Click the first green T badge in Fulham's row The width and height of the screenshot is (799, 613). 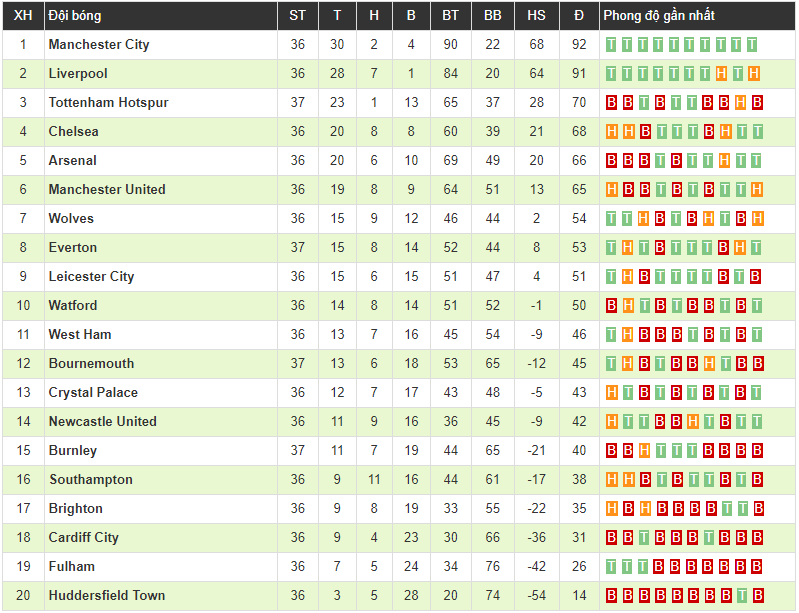[x=612, y=567]
